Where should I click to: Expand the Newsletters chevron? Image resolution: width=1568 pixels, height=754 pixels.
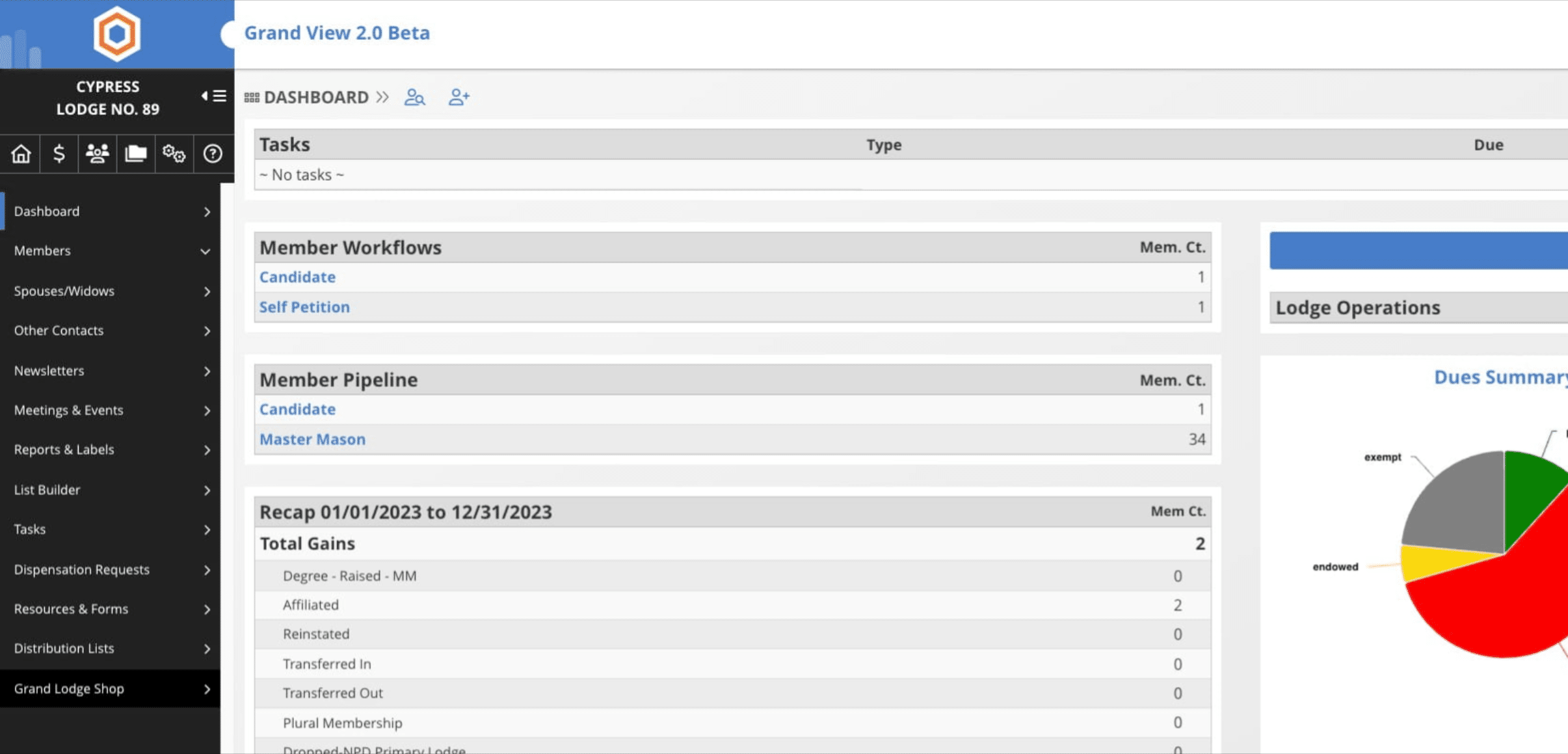(207, 371)
